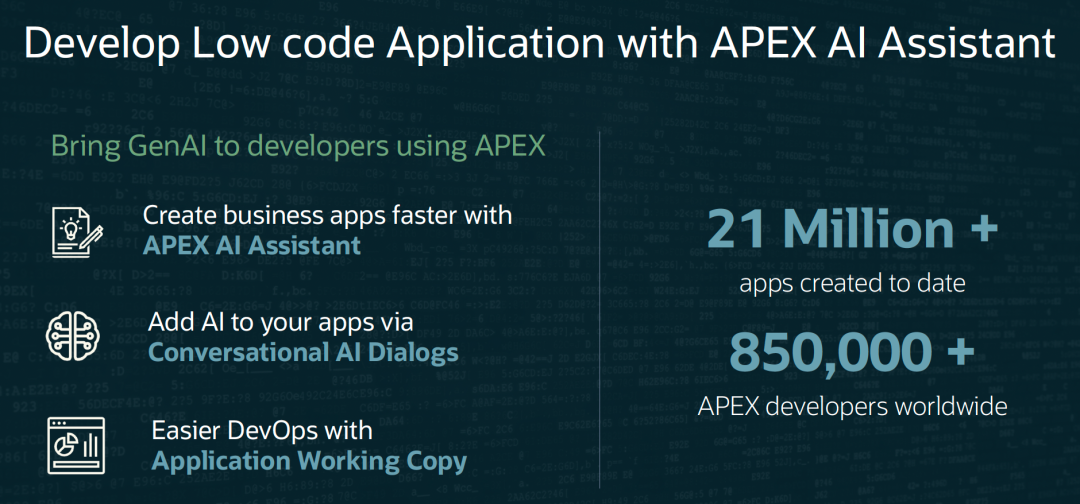
Task: Select the 'APEX AI Assistant' bold label
Action: [251, 245]
